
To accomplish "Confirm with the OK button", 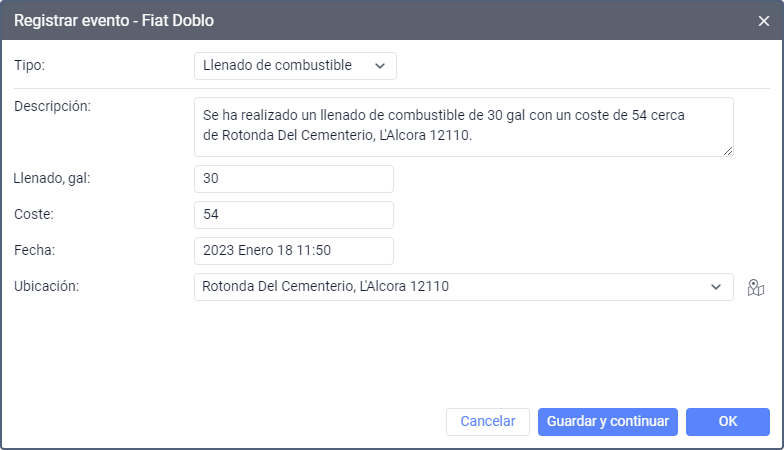I will pyautogui.click(x=727, y=422).
